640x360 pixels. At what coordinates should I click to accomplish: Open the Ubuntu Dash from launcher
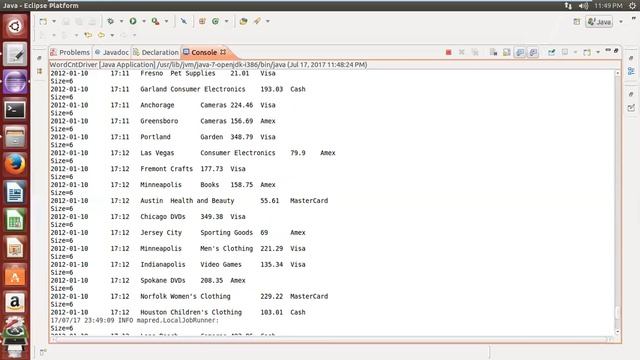(15, 27)
